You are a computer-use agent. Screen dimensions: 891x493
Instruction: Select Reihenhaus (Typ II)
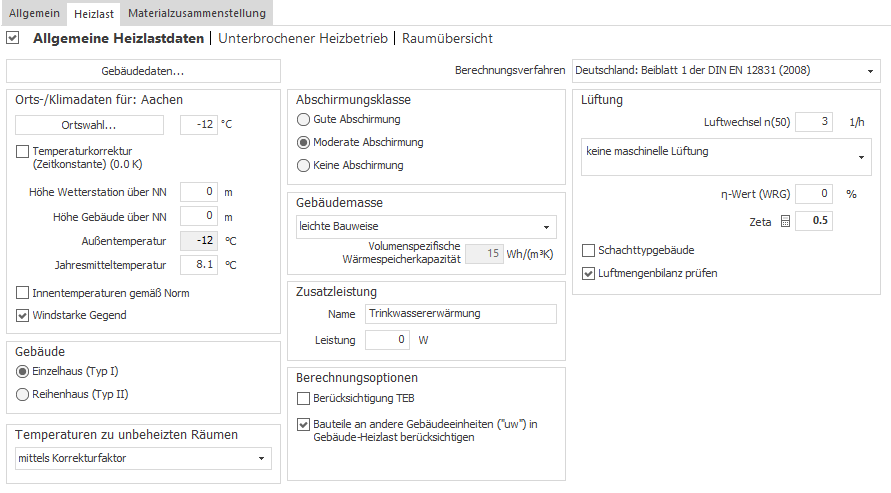pos(22,394)
